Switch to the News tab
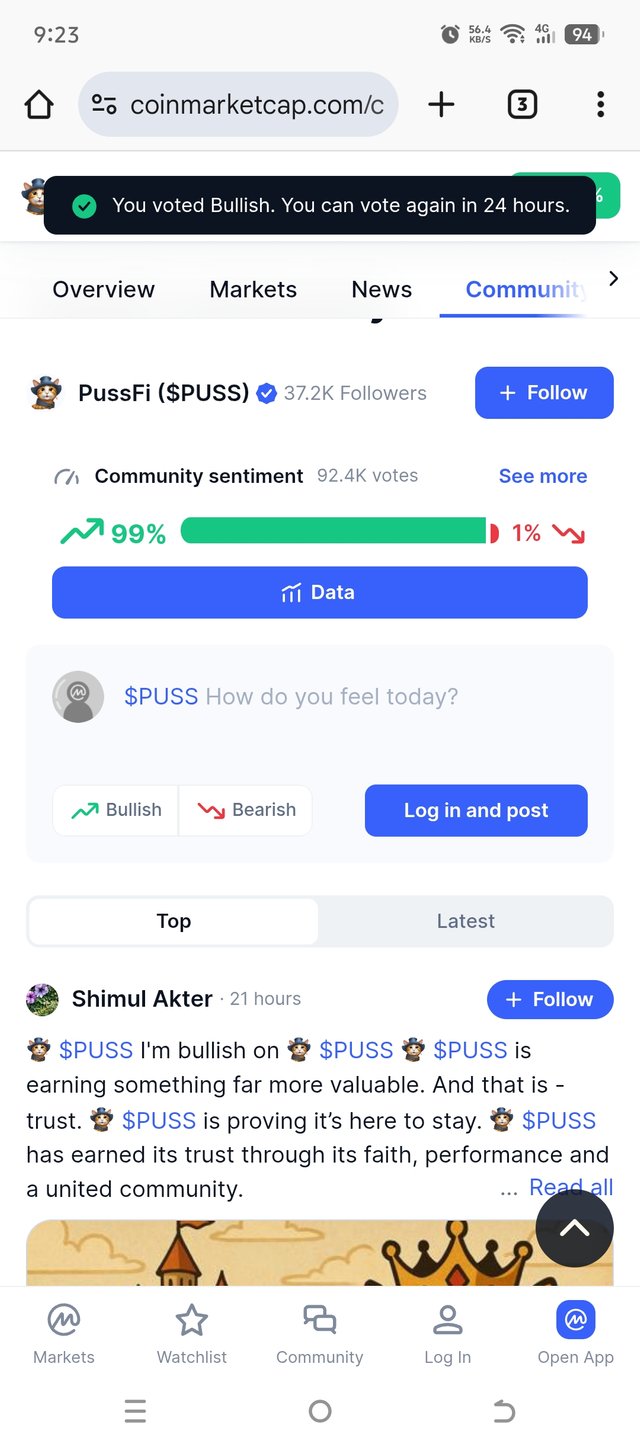Image resolution: width=640 pixels, height=1444 pixels. [382, 290]
